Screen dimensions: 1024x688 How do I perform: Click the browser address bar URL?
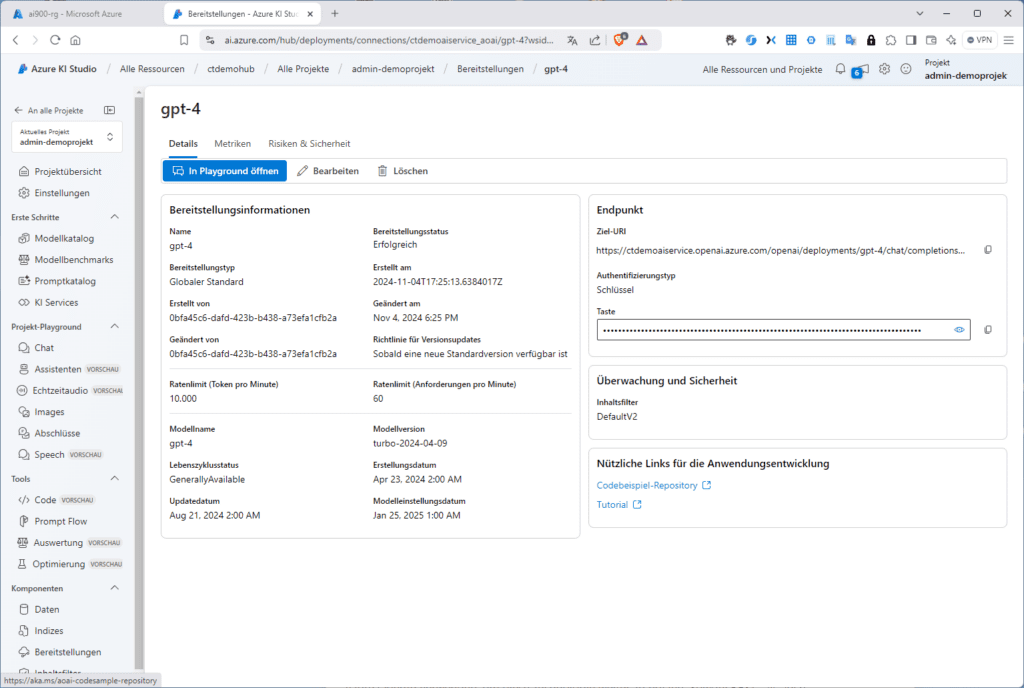click(389, 40)
